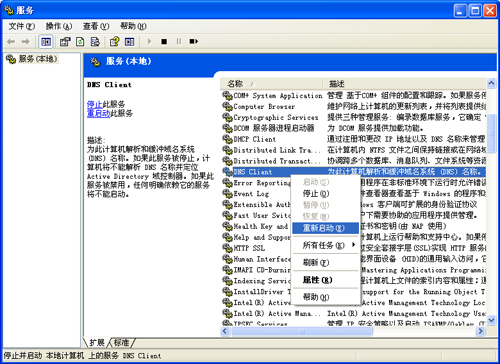Select the Computer Browser service name
Screen dimensions: 500x364
tap(264, 107)
